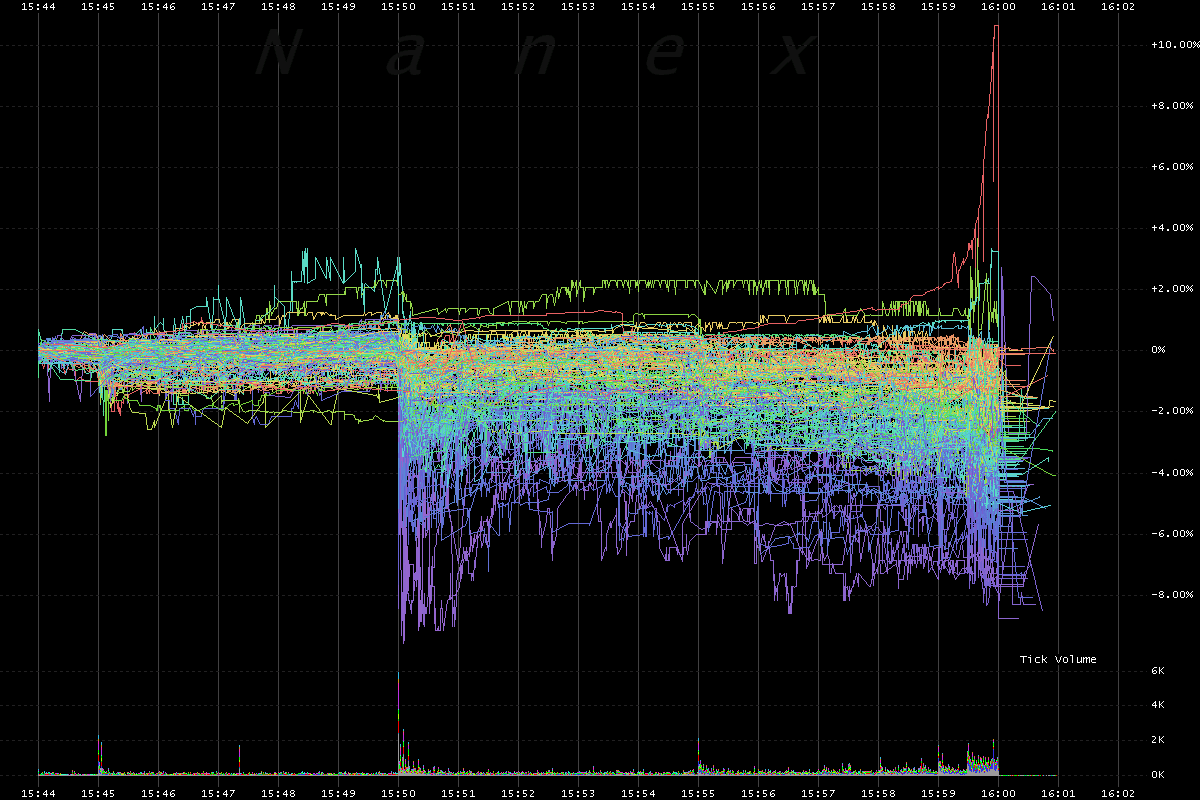The width and height of the screenshot is (1200, 800).
Task: Select 15:47 on the bottom time axis
Action: tap(218, 793)
